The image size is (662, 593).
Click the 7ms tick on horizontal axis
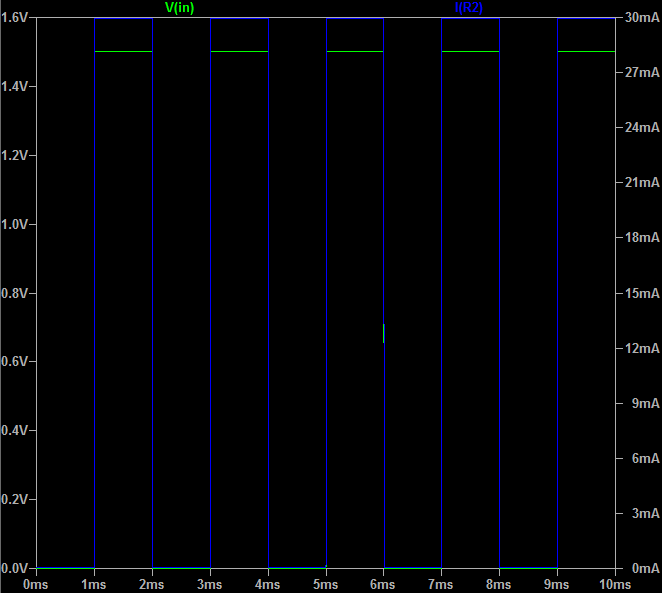(x=442, y=583)
